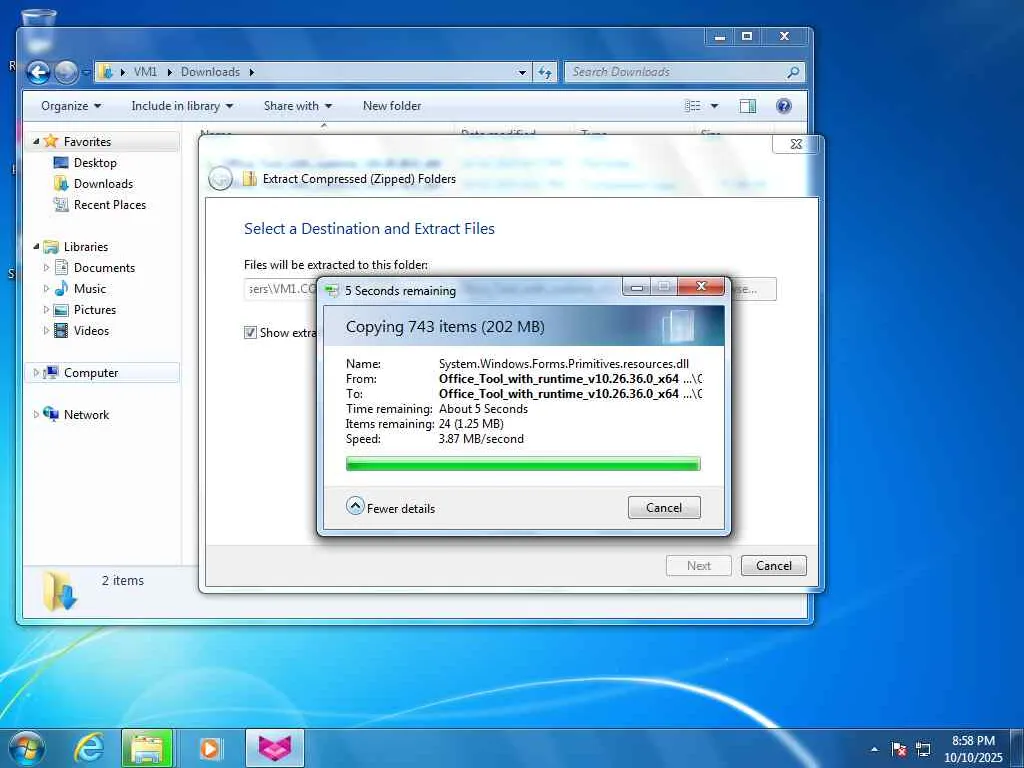Viewport: 1024px width, 768px height.
Task: Expand Network tree node arrow
Action: 36,415
